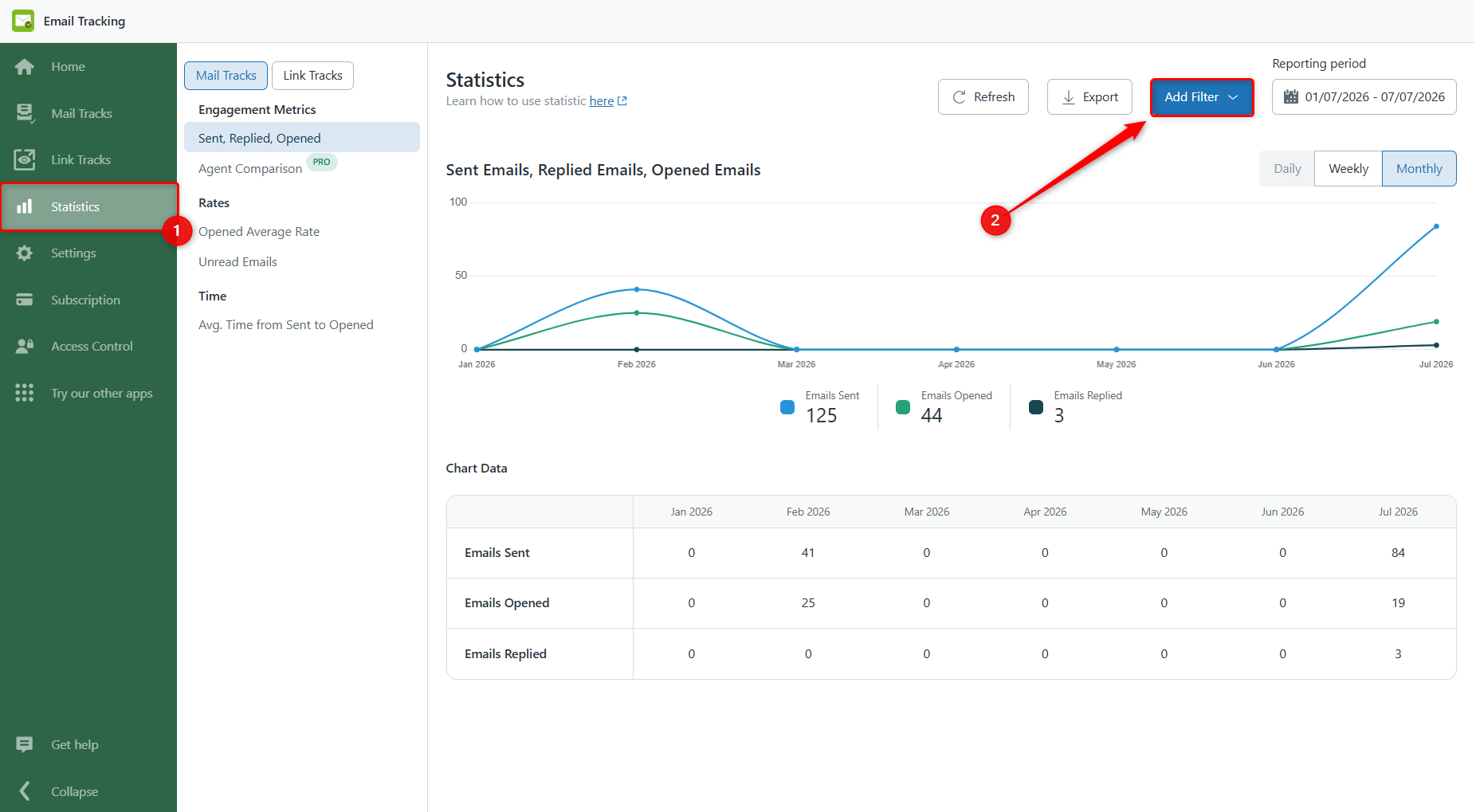Open Avg. Time from Sent to Opened
1476x812 pixels.
(285, 325)
